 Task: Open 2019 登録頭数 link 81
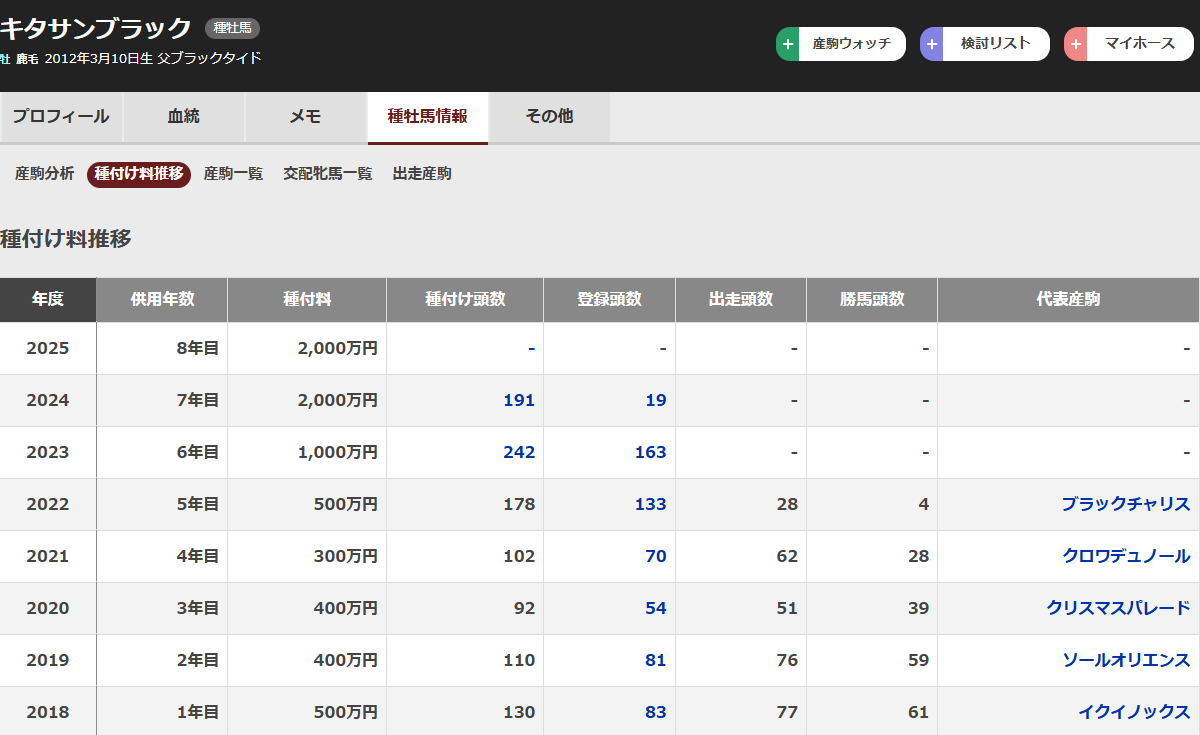tap(656, 660)
